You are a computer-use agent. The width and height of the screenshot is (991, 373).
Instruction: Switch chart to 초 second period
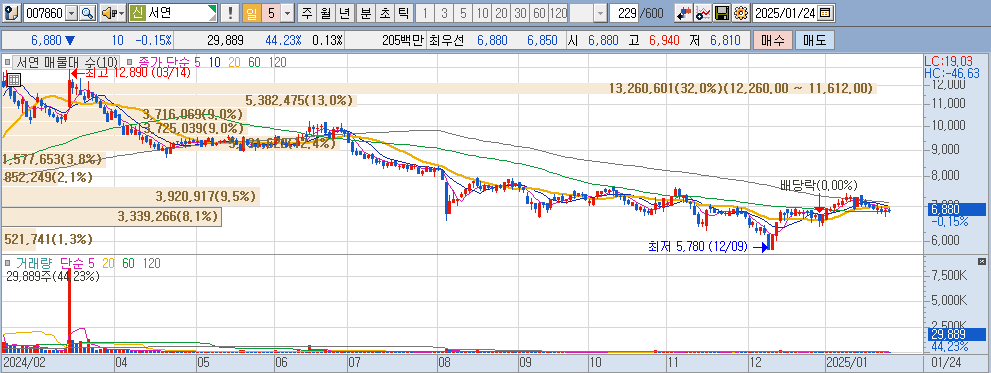(x=385, y=13)
